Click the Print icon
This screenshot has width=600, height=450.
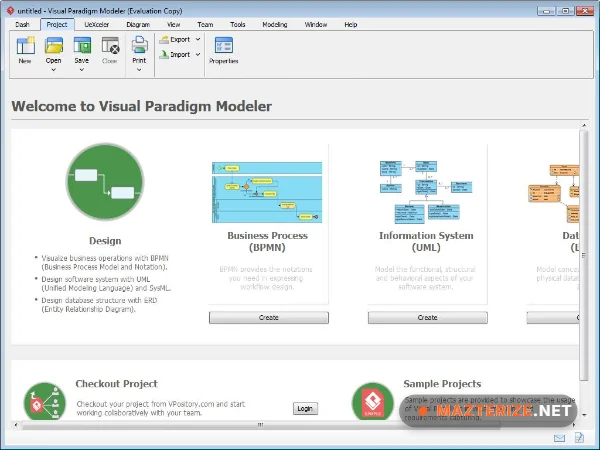point(139,45)
